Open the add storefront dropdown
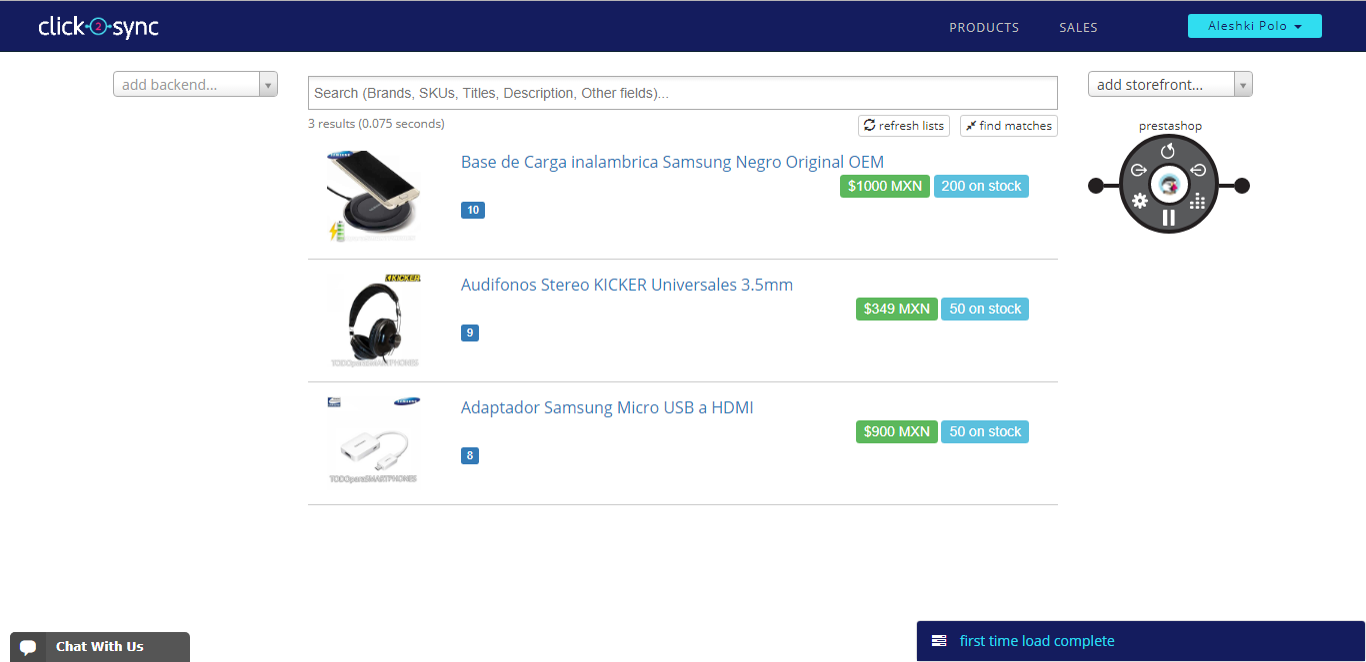The image size is (1366, 662). click(1170, 85)
